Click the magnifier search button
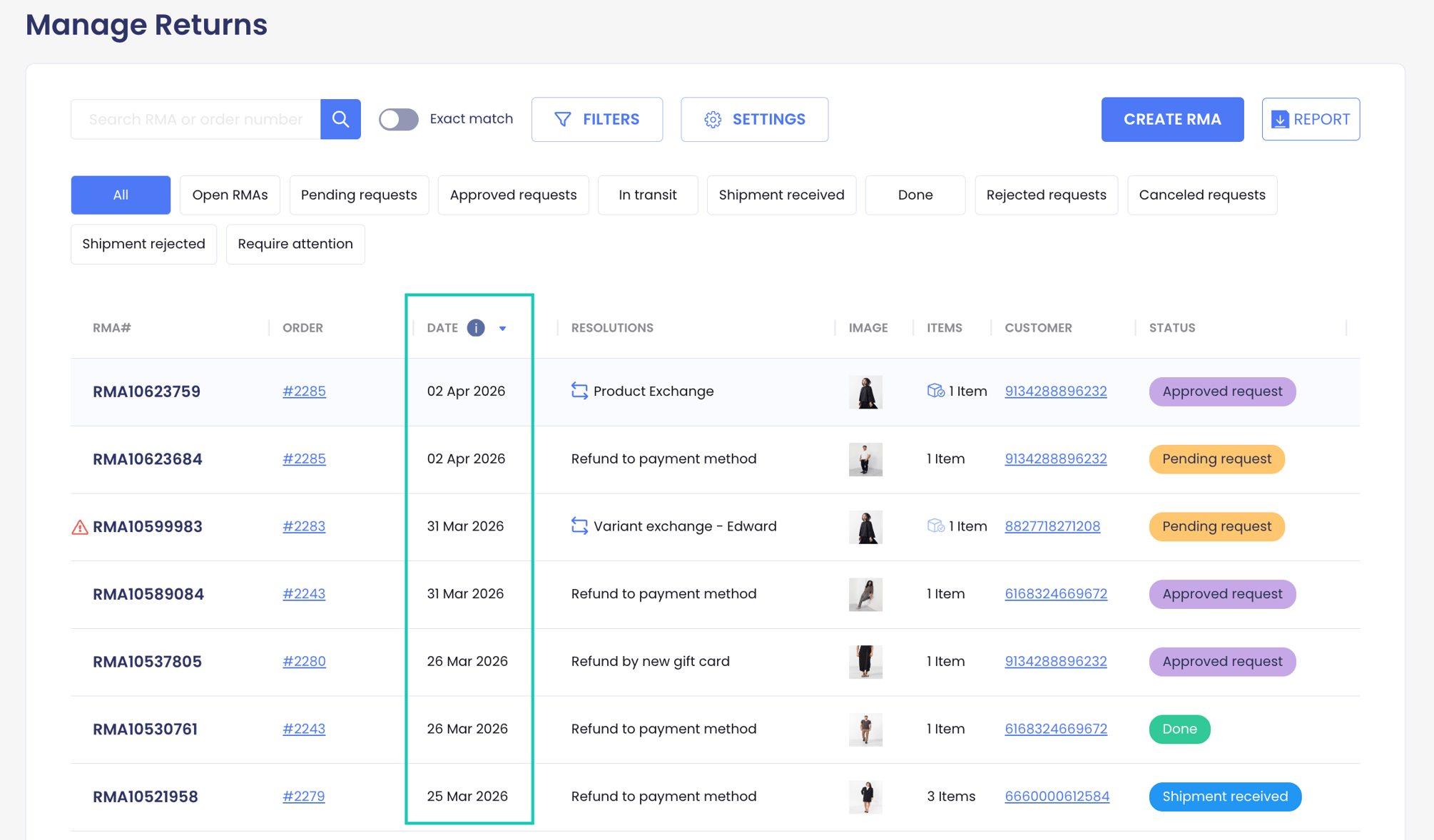 click(x=340, y=119)
